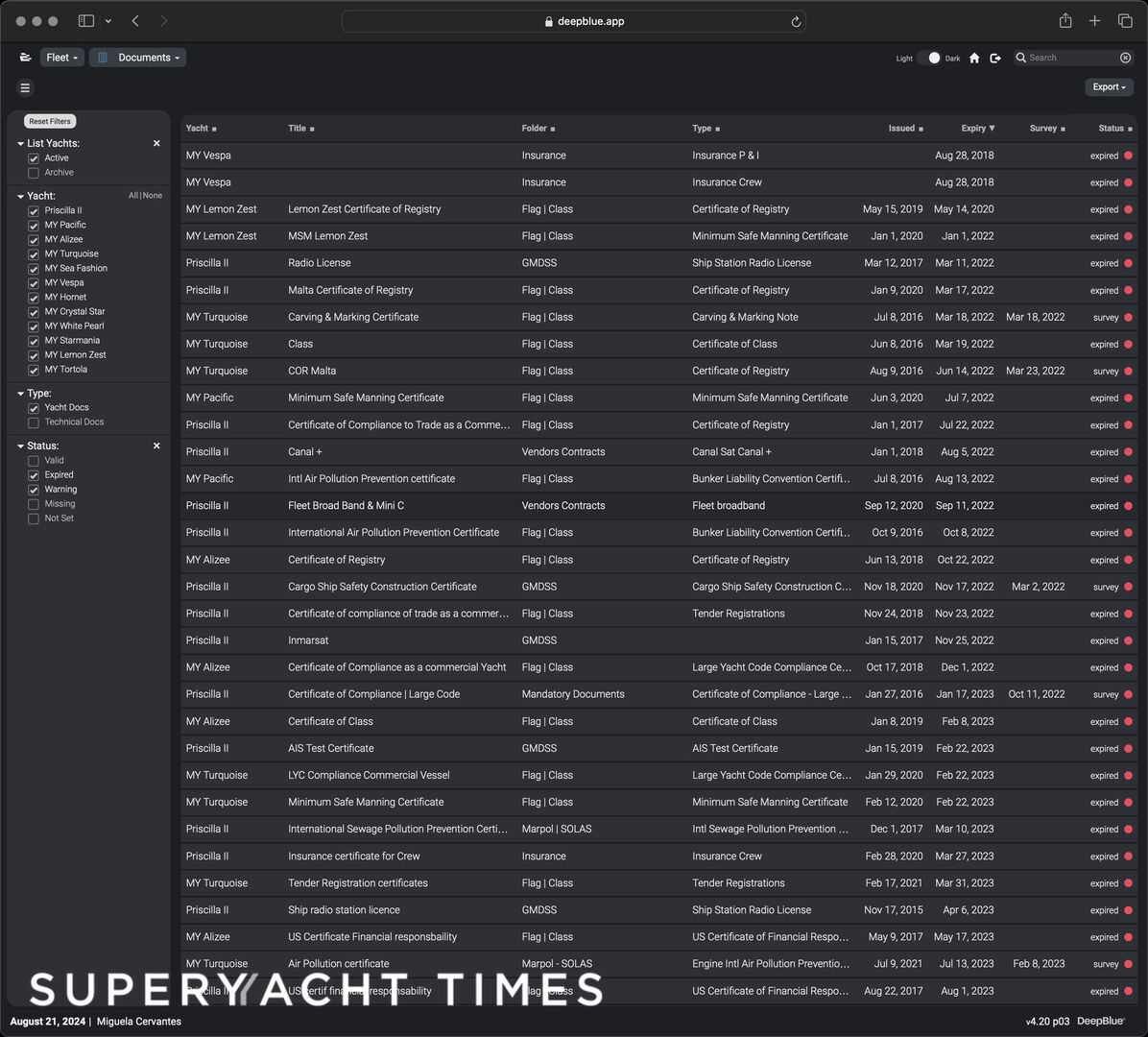Viewport: 1148px width, 1037px height.
Task: Click the search magnifier icon
Action: [x=1020, y=57]
